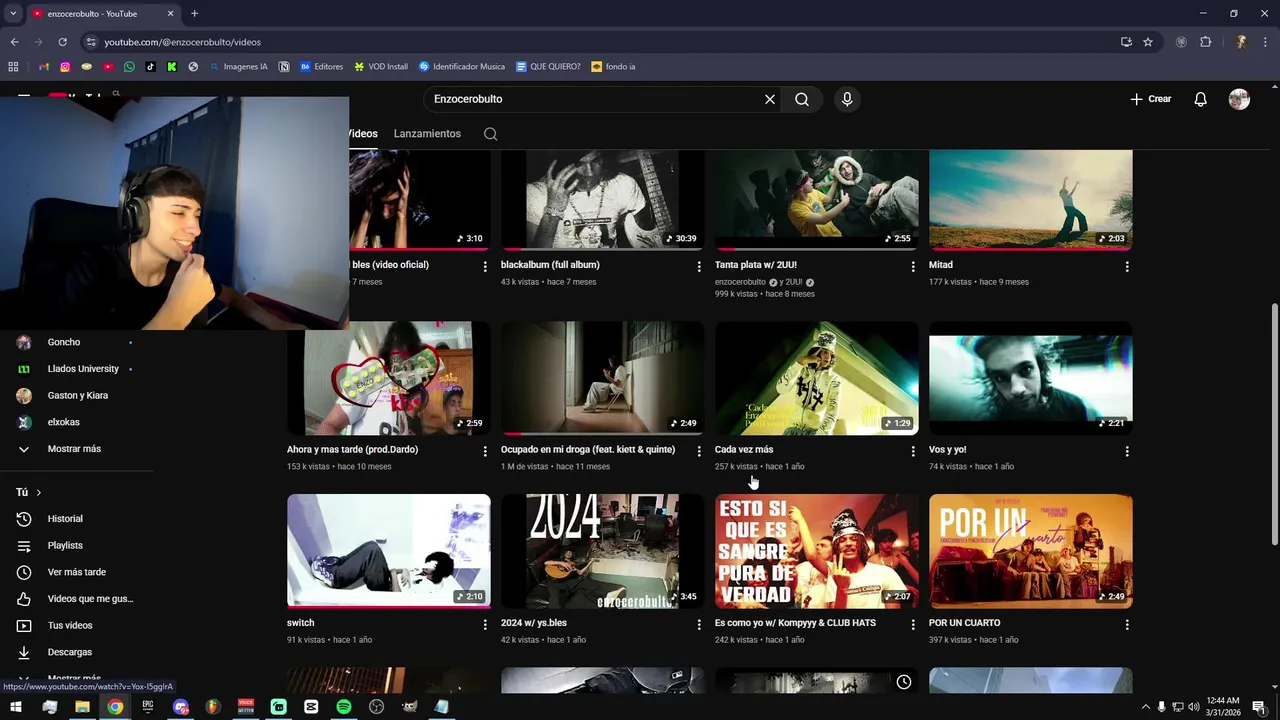The image size is (1280, 720).
Task: Open Spotify from the Windows taskbar
Action: point(344,707)
